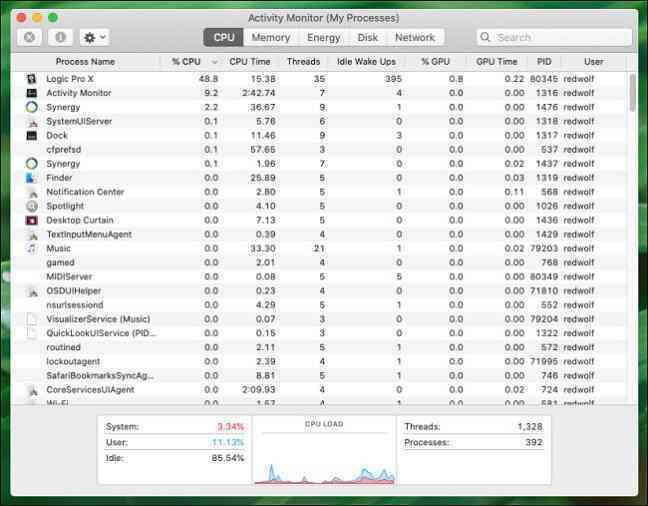Sort by Threads column header
This screenshot has width=648, height=506.
(x=303, y=62)
